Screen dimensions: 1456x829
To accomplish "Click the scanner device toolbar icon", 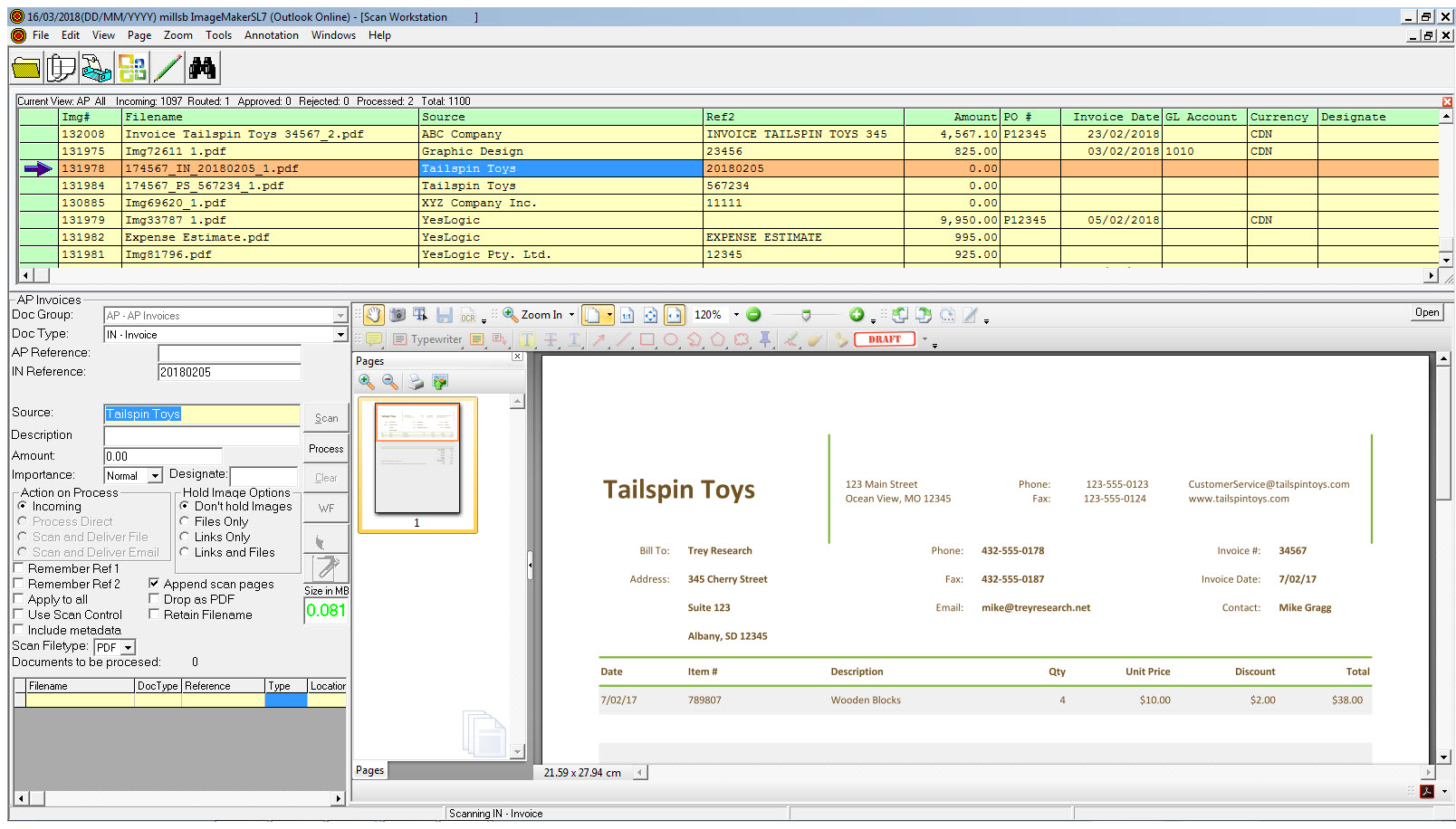I will pos(97,68).
